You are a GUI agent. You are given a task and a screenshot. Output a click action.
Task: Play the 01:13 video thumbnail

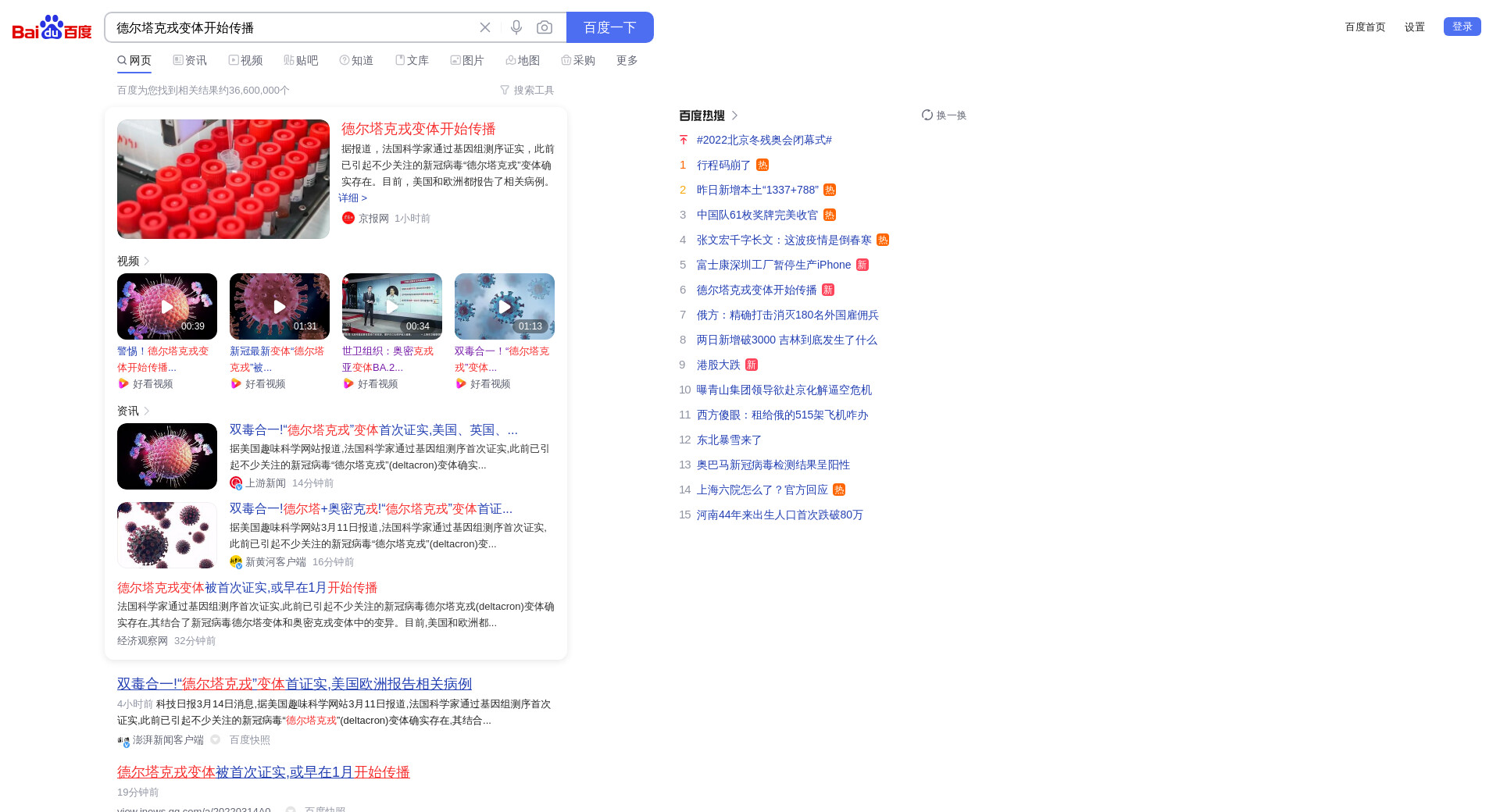point(505,306)
